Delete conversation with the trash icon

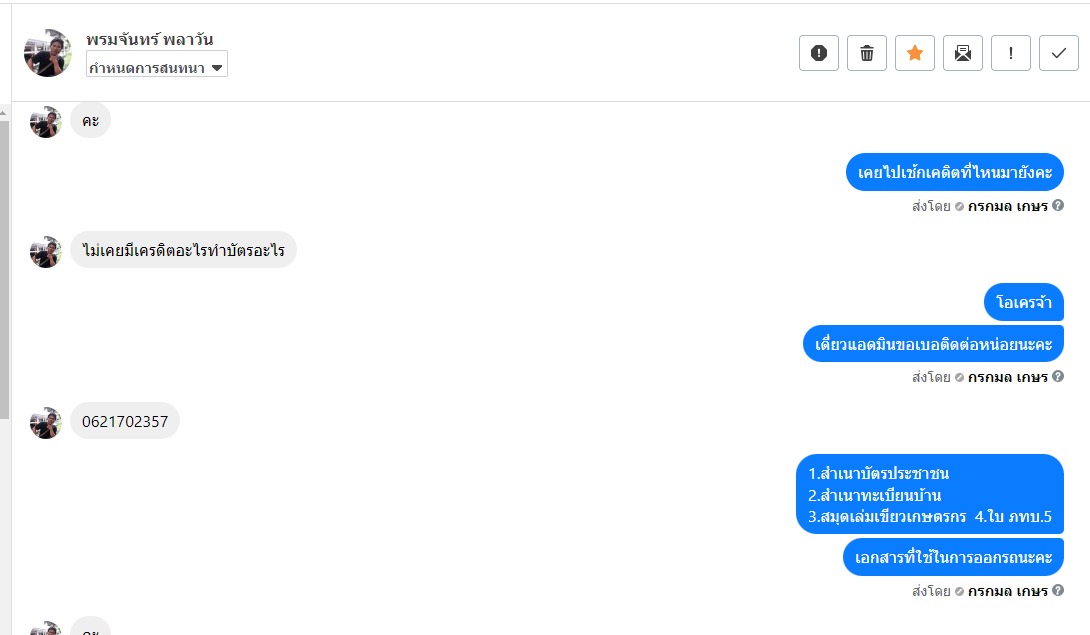tap(866, 53)
